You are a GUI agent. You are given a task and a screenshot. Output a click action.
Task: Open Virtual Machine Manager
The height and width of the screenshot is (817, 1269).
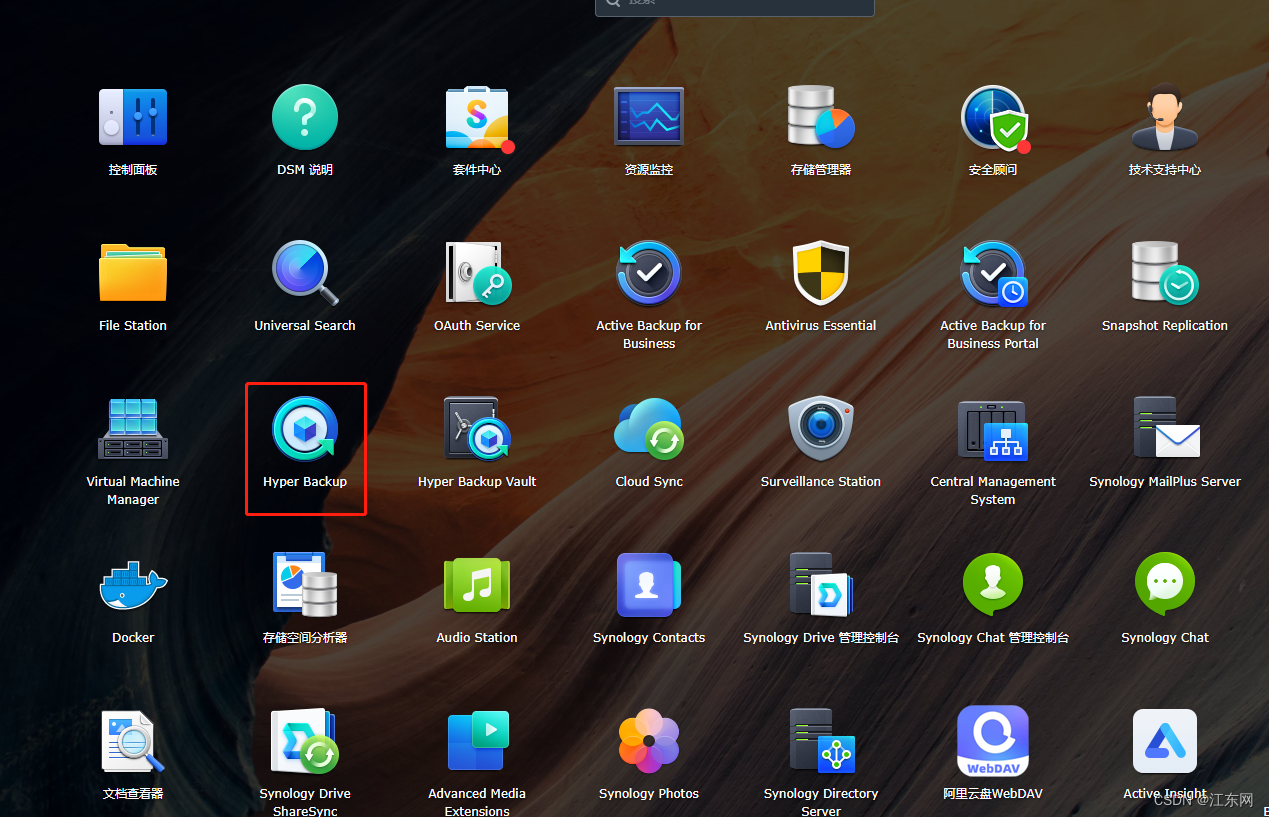click(x=133, y=429)
